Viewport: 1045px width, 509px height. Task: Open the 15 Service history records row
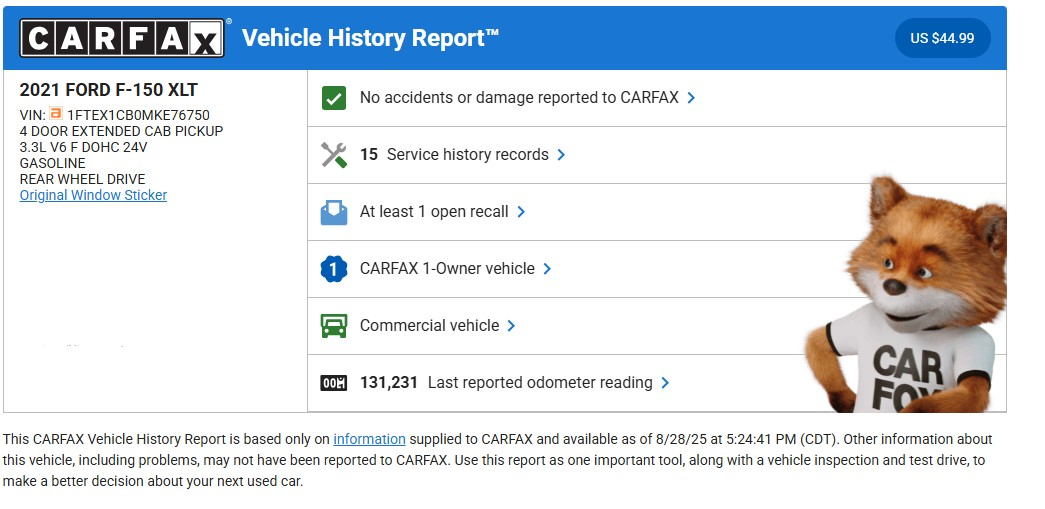tap(453, 155)
